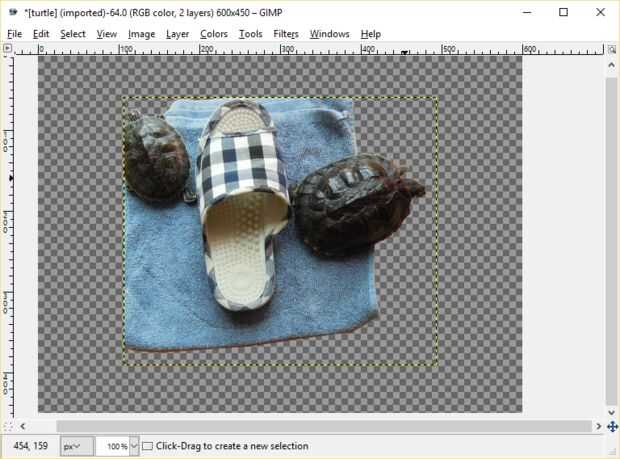This screenshot has width=620, height=459.
Task: Open the View menu
Action: coord(107,34)
